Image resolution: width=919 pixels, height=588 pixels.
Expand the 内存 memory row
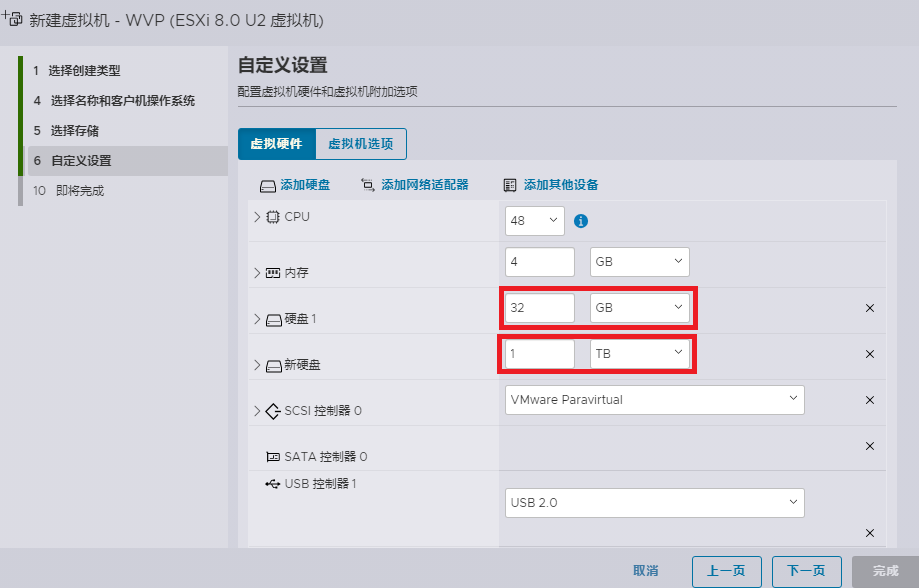257,272
